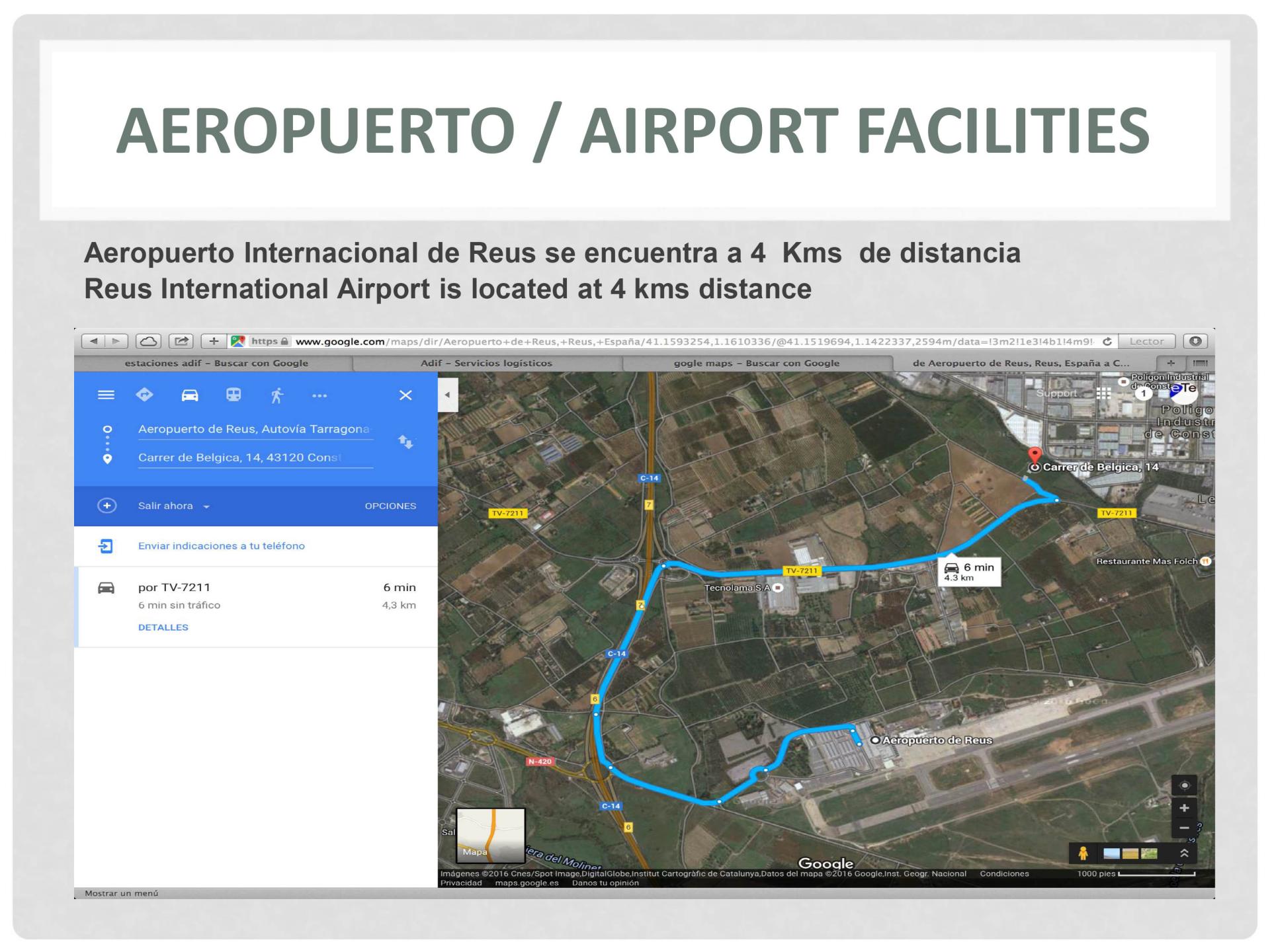Open DETALLES of the TV-7211 route
Screen dimensions: 1270x952
click(163, 627)
